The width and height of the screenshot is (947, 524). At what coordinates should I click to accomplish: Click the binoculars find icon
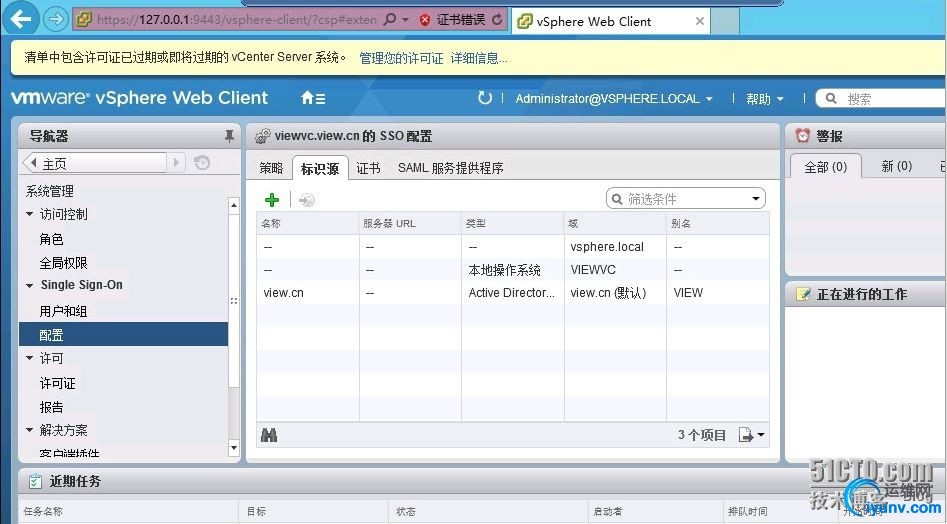269,435
